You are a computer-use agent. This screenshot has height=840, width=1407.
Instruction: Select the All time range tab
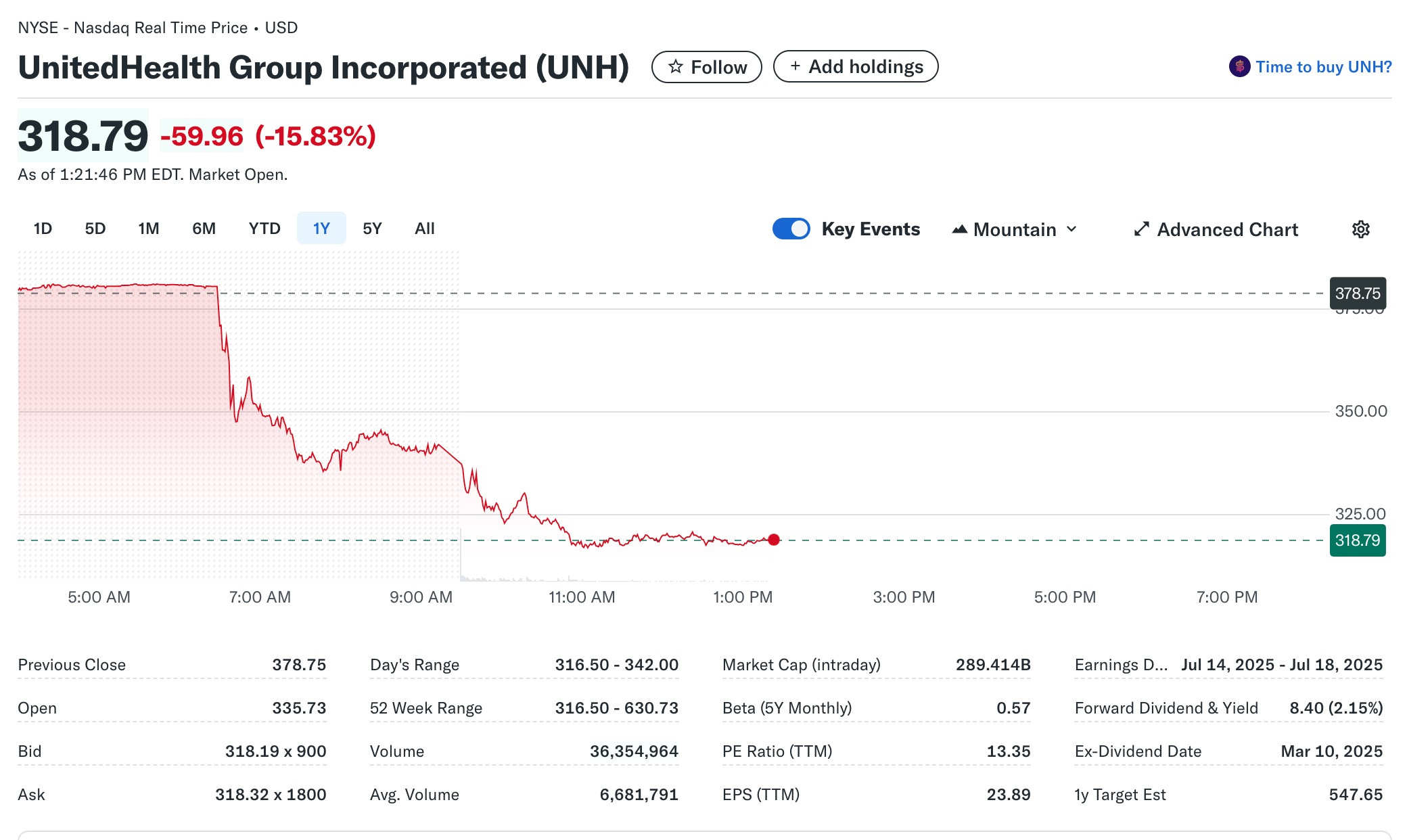pyautogui.click(x=425, y=229)
